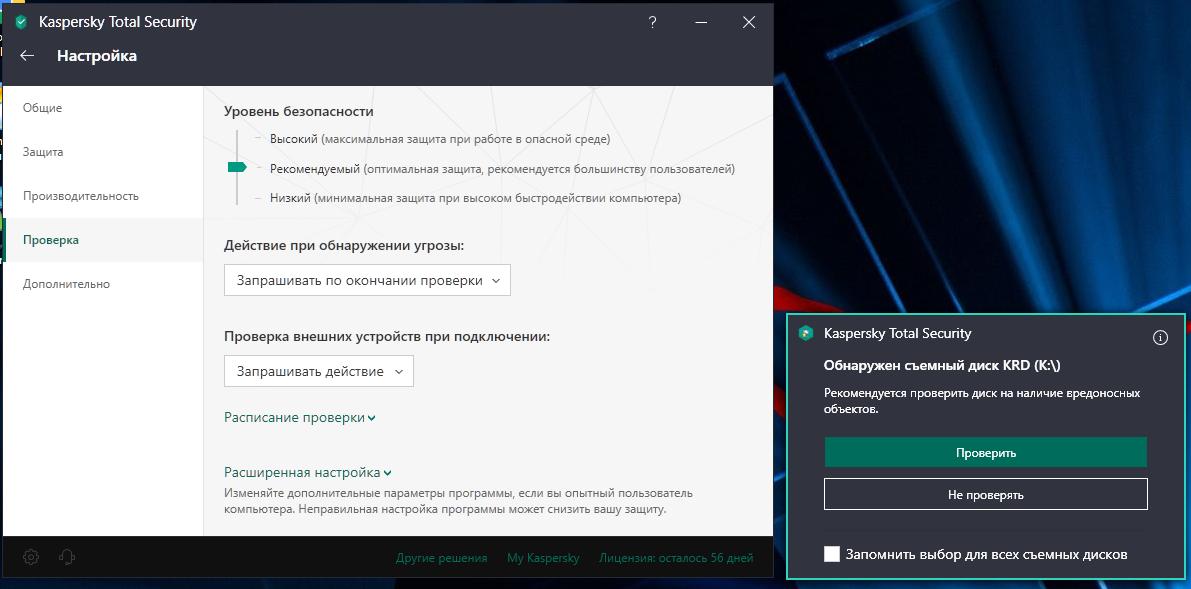The image size is (1191, 589).
Task: Open the Дополнительно settings tab
Action: (x=103, y=284)
